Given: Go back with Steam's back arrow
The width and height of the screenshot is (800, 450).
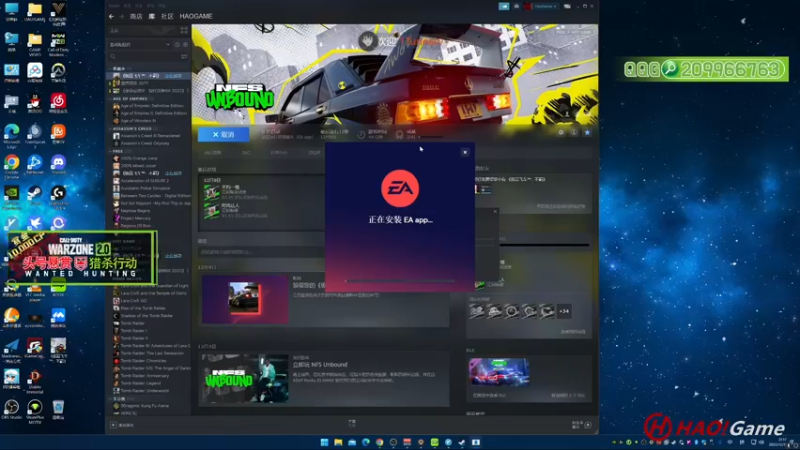Looking at the screenshot, I should [111, 16].
